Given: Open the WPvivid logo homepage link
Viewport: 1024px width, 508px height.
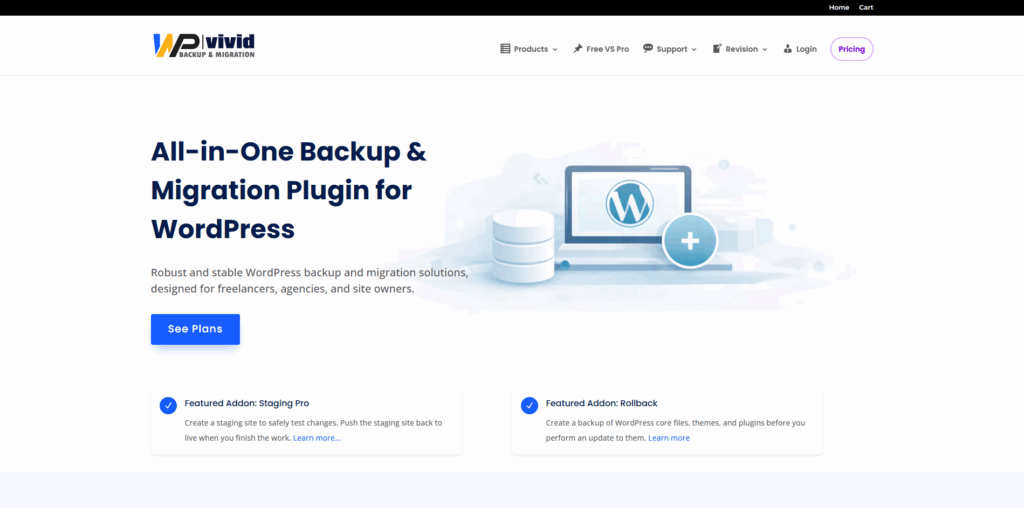Looking at the screenshot, I should pos(204,46).
